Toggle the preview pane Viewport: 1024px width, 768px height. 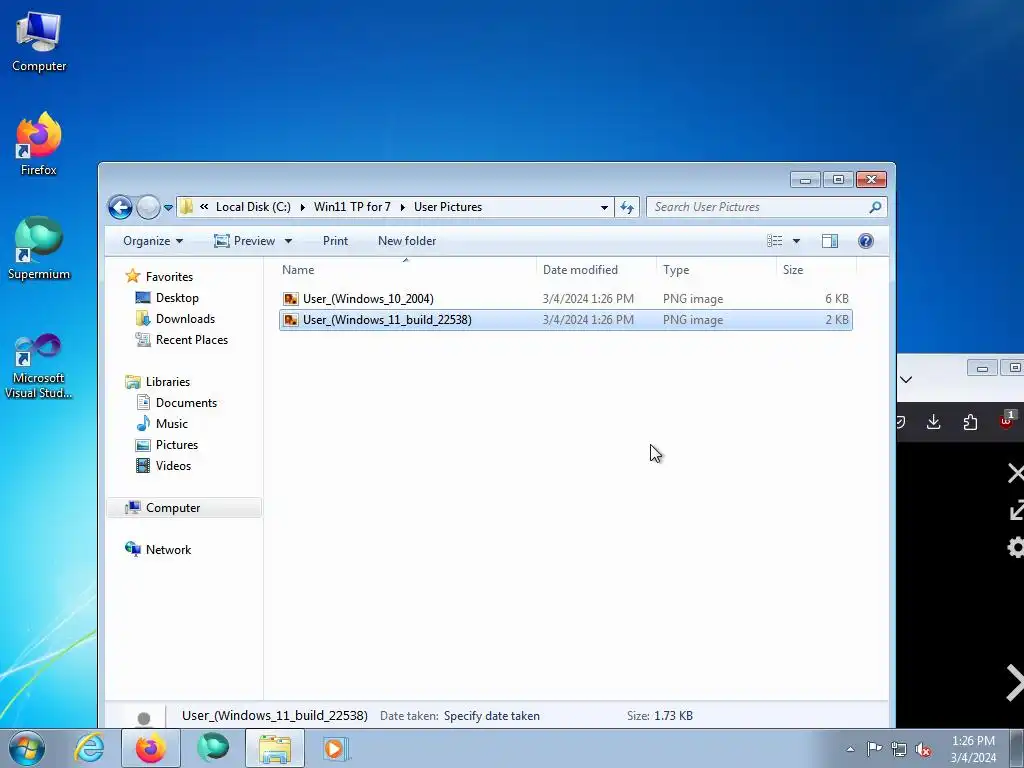(829, 241)
